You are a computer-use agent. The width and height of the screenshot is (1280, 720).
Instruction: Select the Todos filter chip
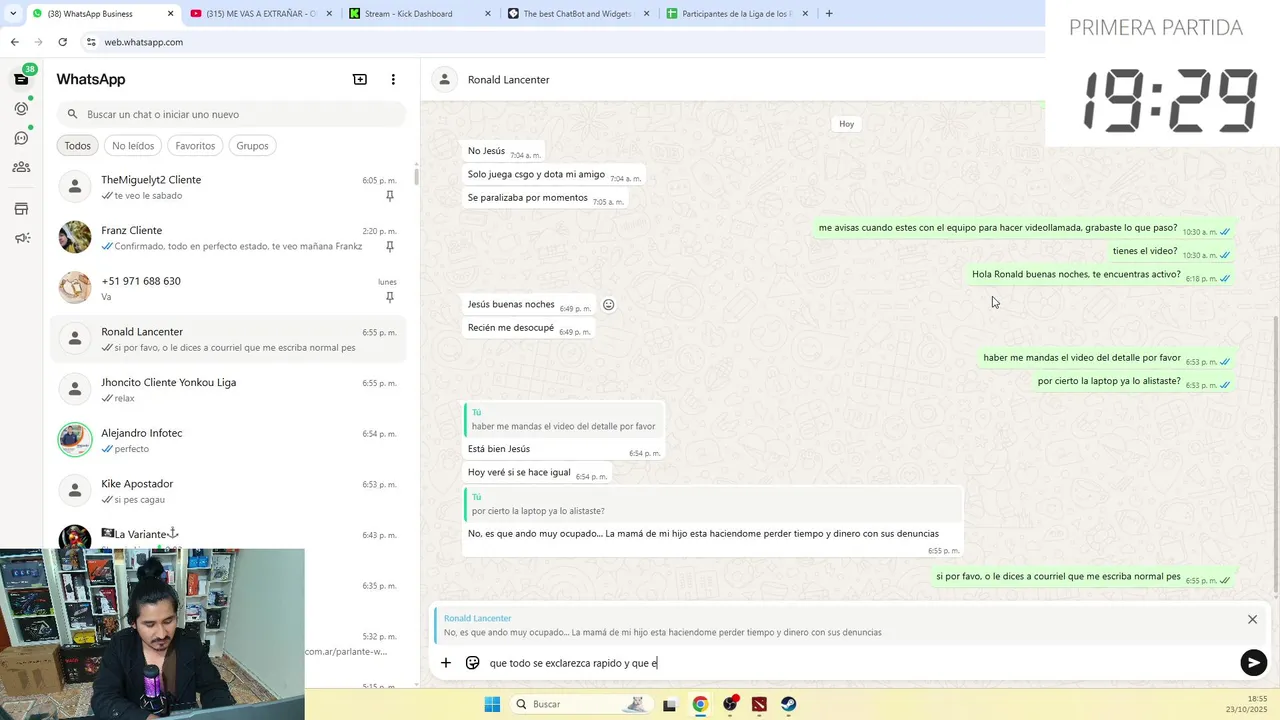pyautogui.click(x=77, y=145)
